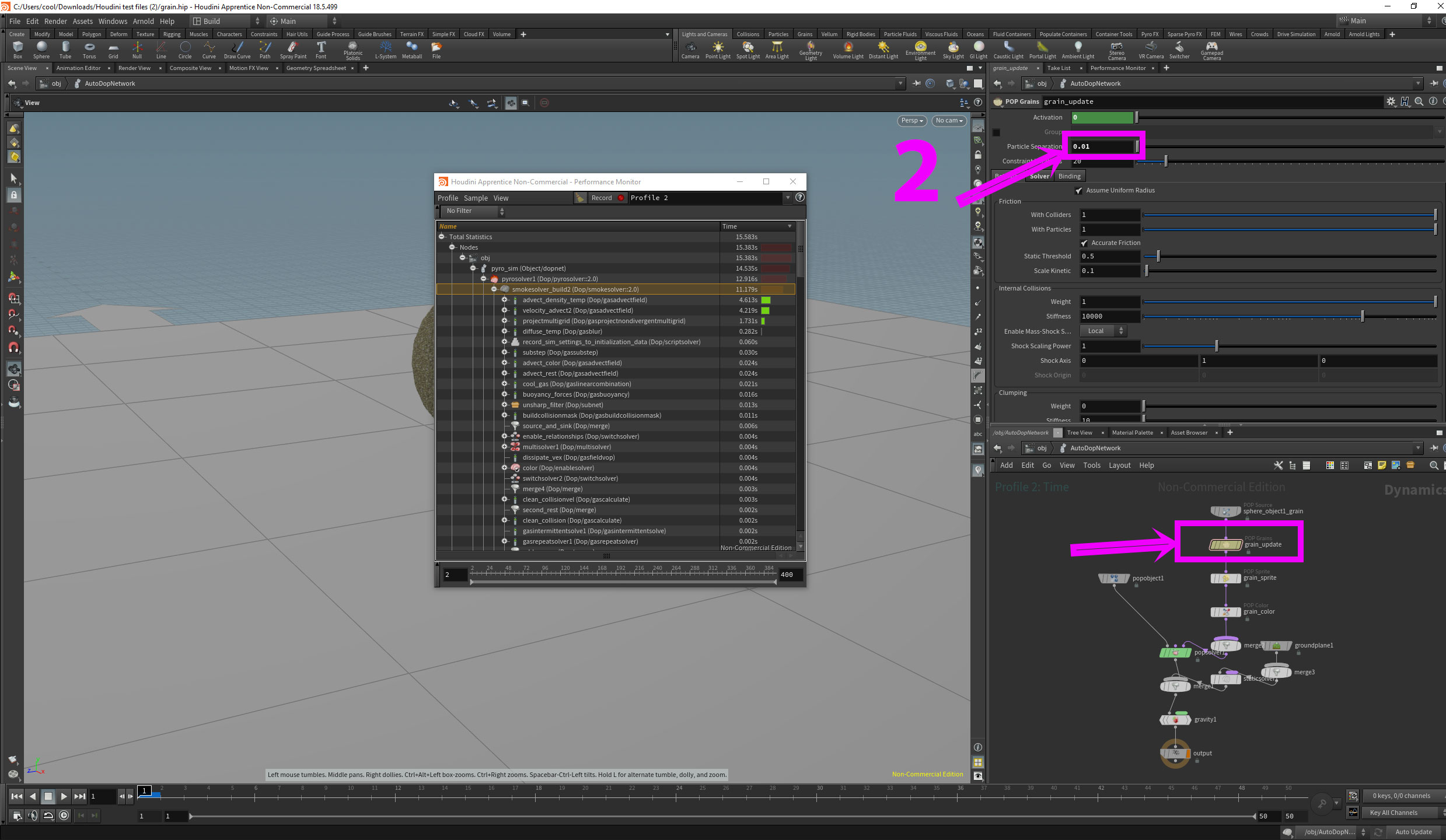Adjust the Static Threshold slider
The image size is (1446, 840).
tap(1158, 256)
